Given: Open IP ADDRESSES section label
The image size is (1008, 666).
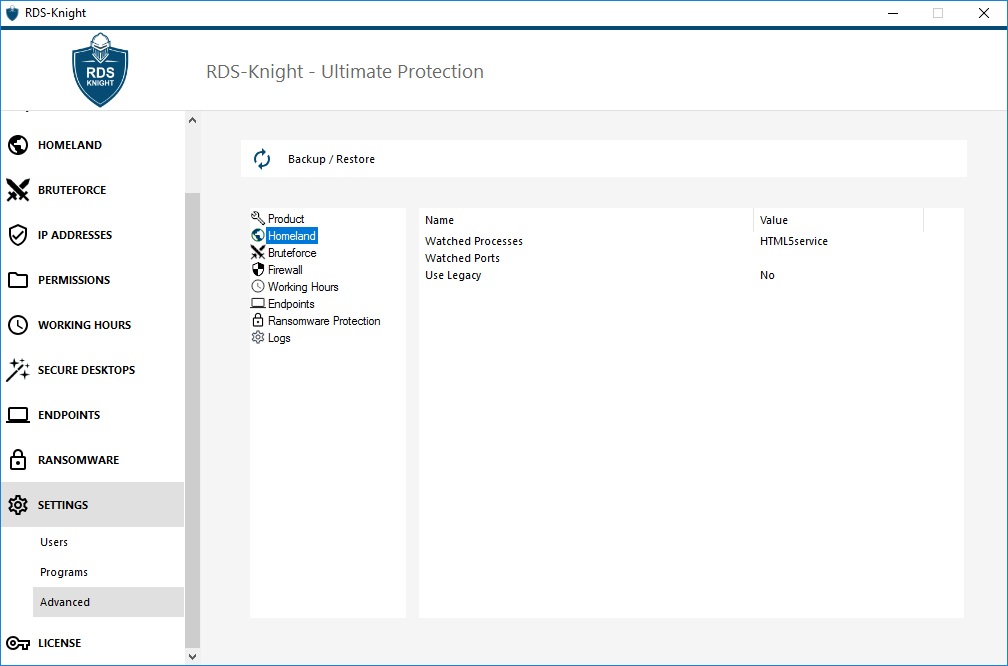Looking at the screenshot, I should coord(75,235).
